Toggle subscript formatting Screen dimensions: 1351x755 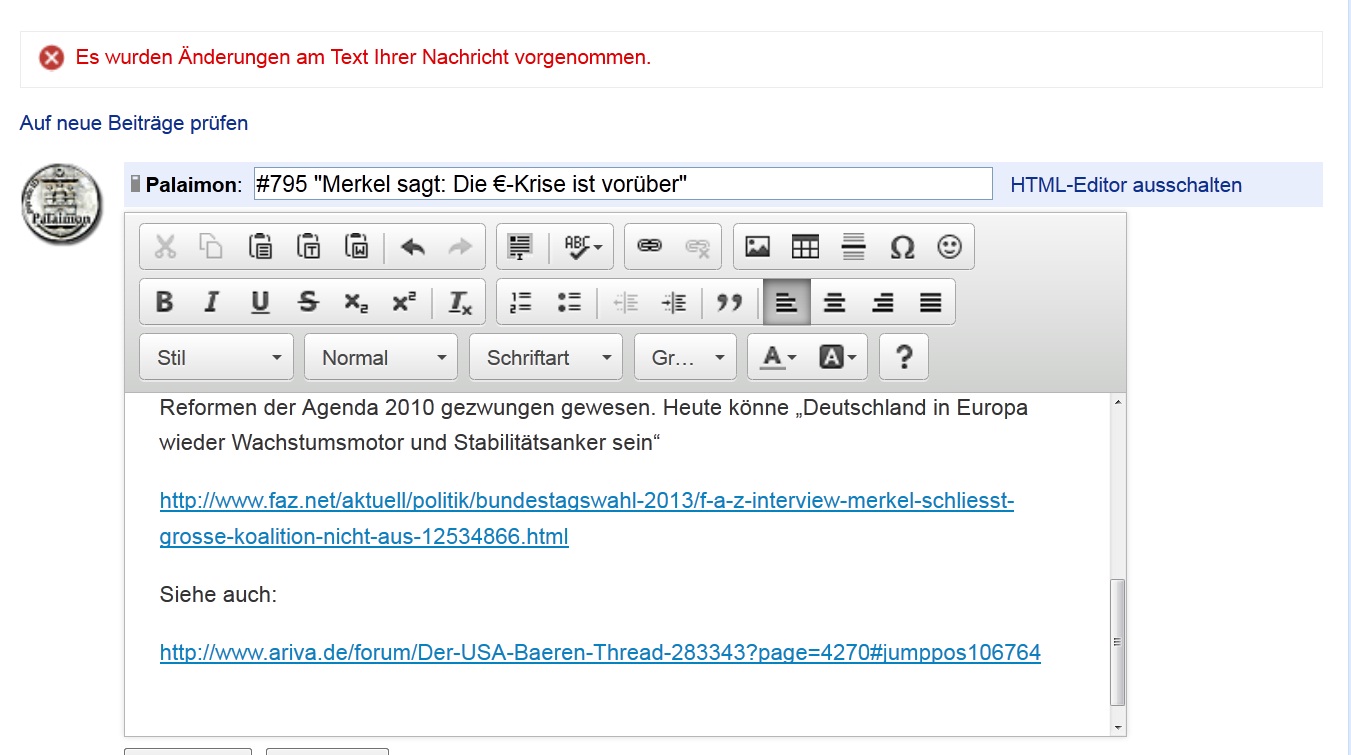click(356, 302)
